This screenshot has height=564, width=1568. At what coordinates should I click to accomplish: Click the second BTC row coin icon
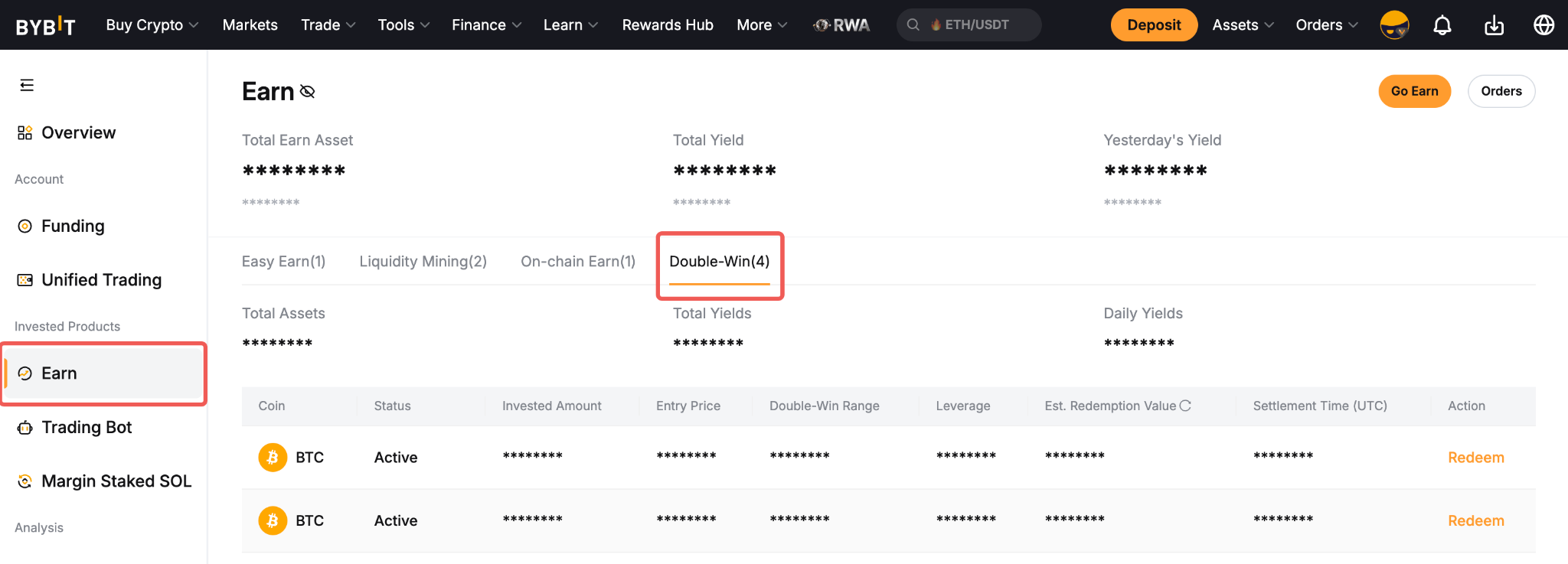tap(273, 521)
